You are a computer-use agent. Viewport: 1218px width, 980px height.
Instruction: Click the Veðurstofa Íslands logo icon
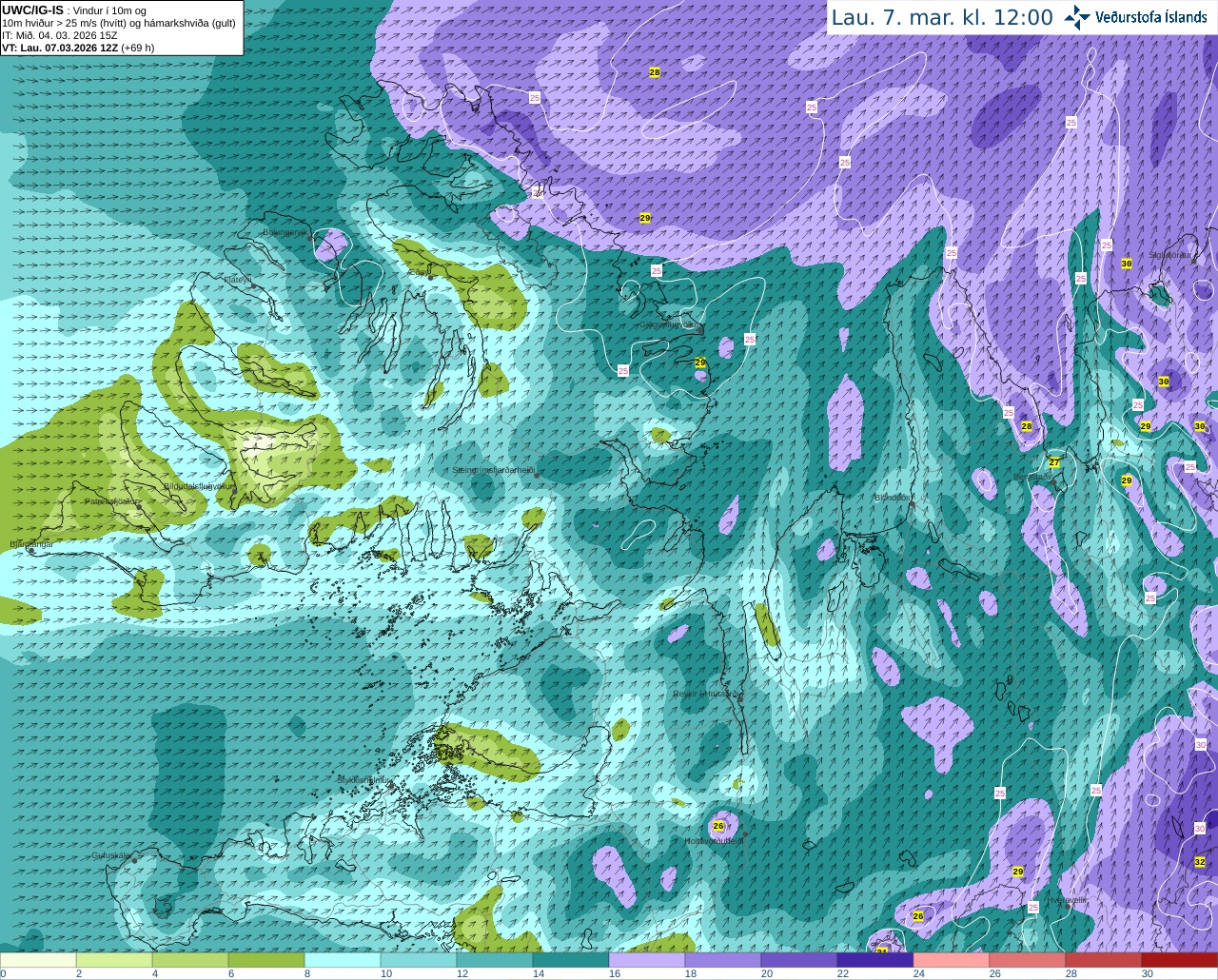[1077, 17]
